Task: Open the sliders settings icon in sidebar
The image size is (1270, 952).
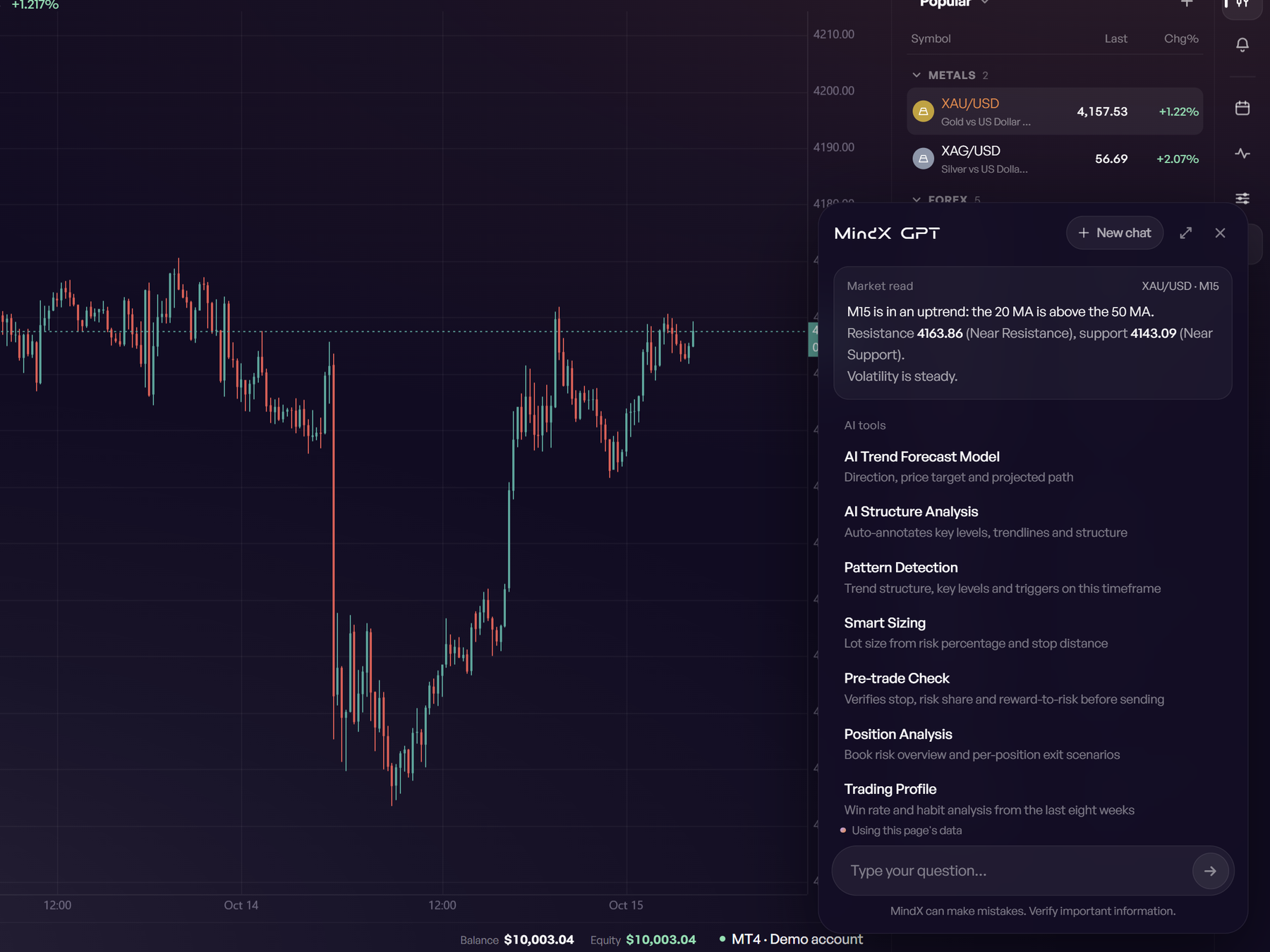Action: click(x=1242, y=198)
